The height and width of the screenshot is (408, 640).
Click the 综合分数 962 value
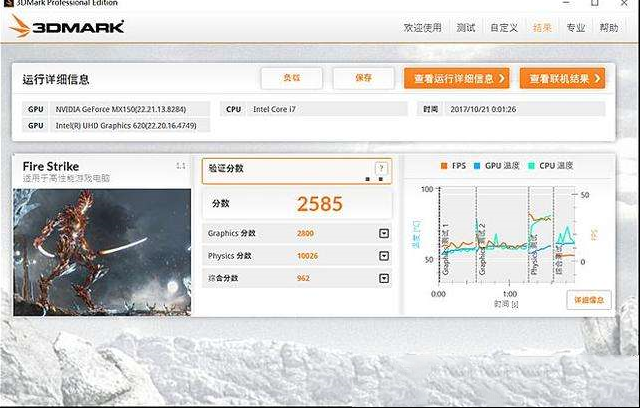(x=303, y=278)
